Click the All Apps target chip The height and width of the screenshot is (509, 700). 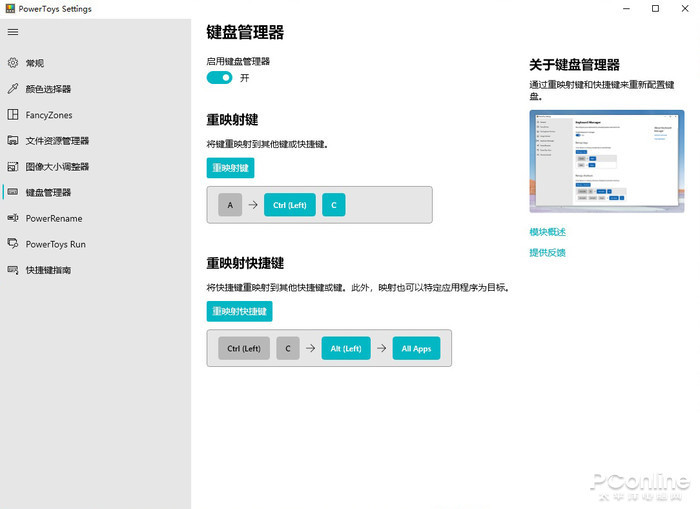416,348
